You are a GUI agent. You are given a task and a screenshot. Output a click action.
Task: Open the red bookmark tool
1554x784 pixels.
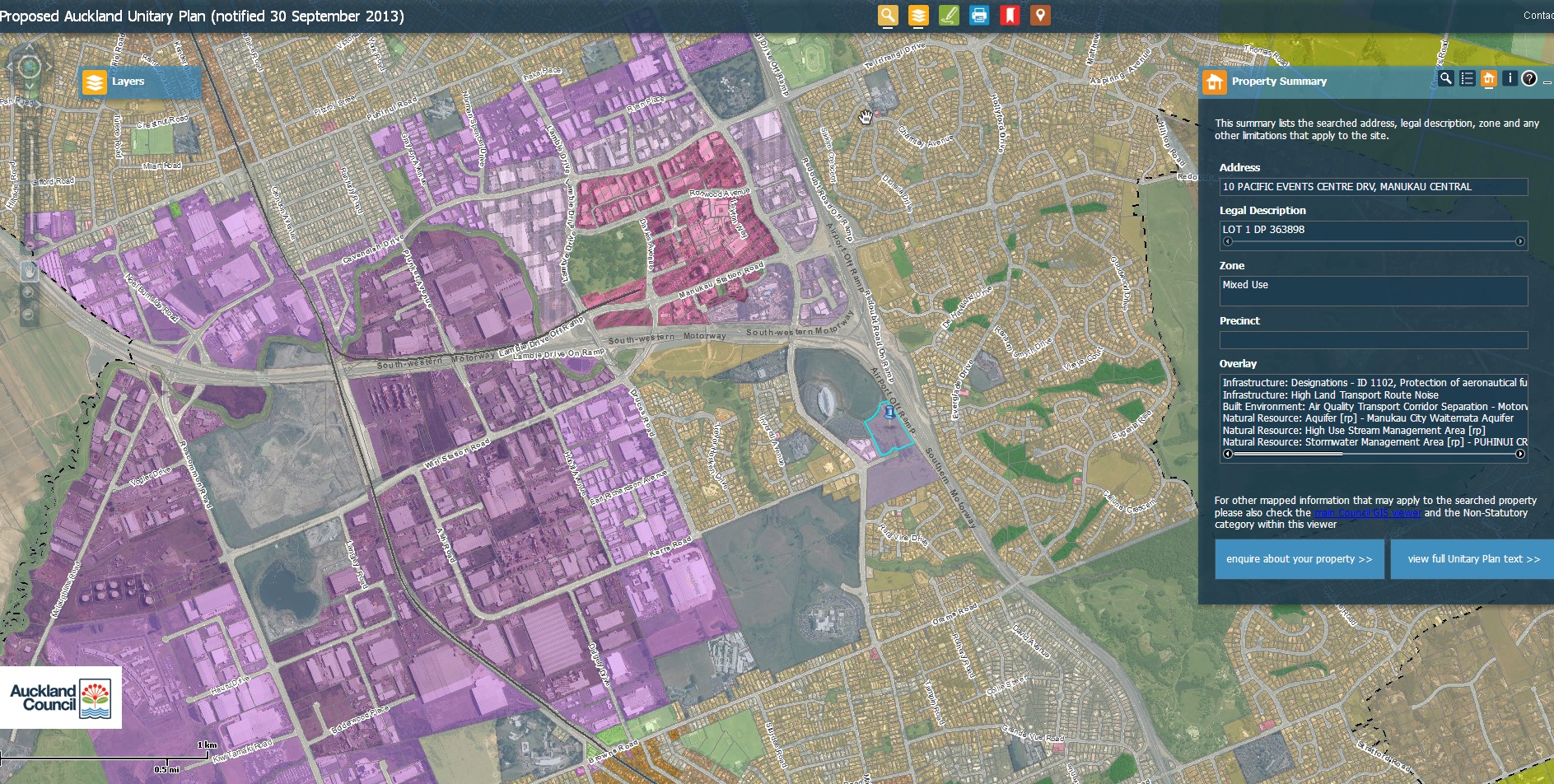click(x=1010, y=16)
